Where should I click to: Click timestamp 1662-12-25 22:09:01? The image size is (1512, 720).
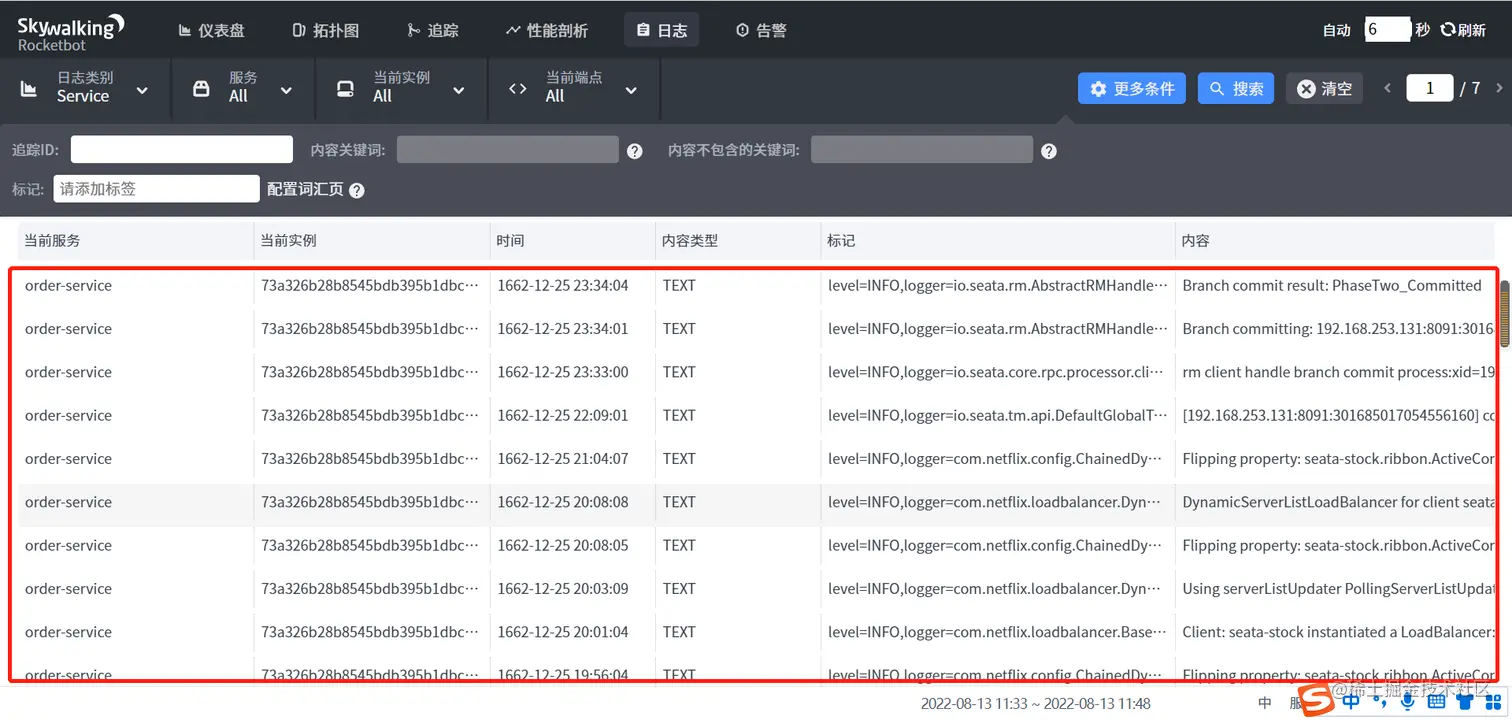coord(563,415)
